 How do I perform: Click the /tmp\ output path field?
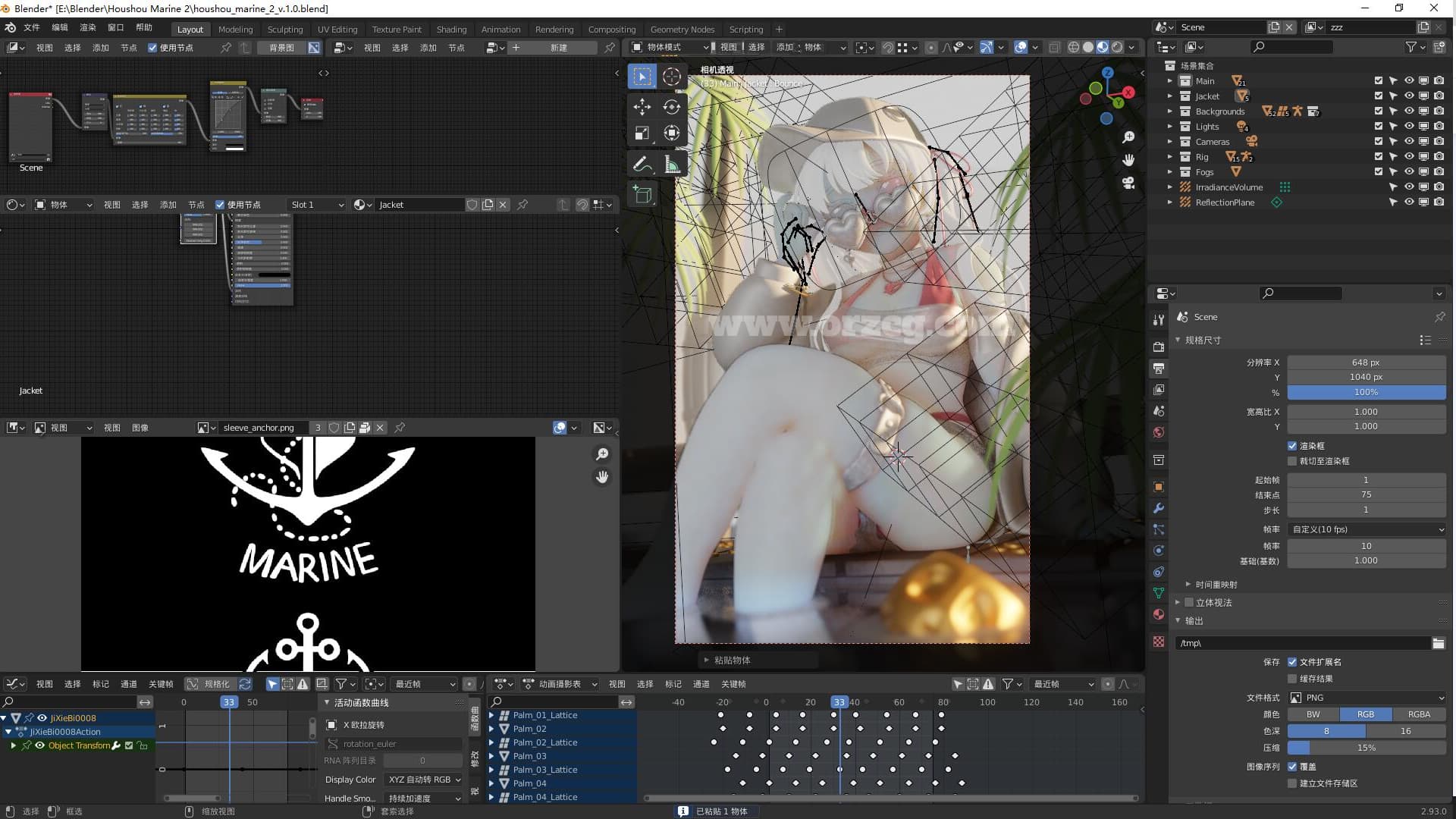coord(1302,643)
